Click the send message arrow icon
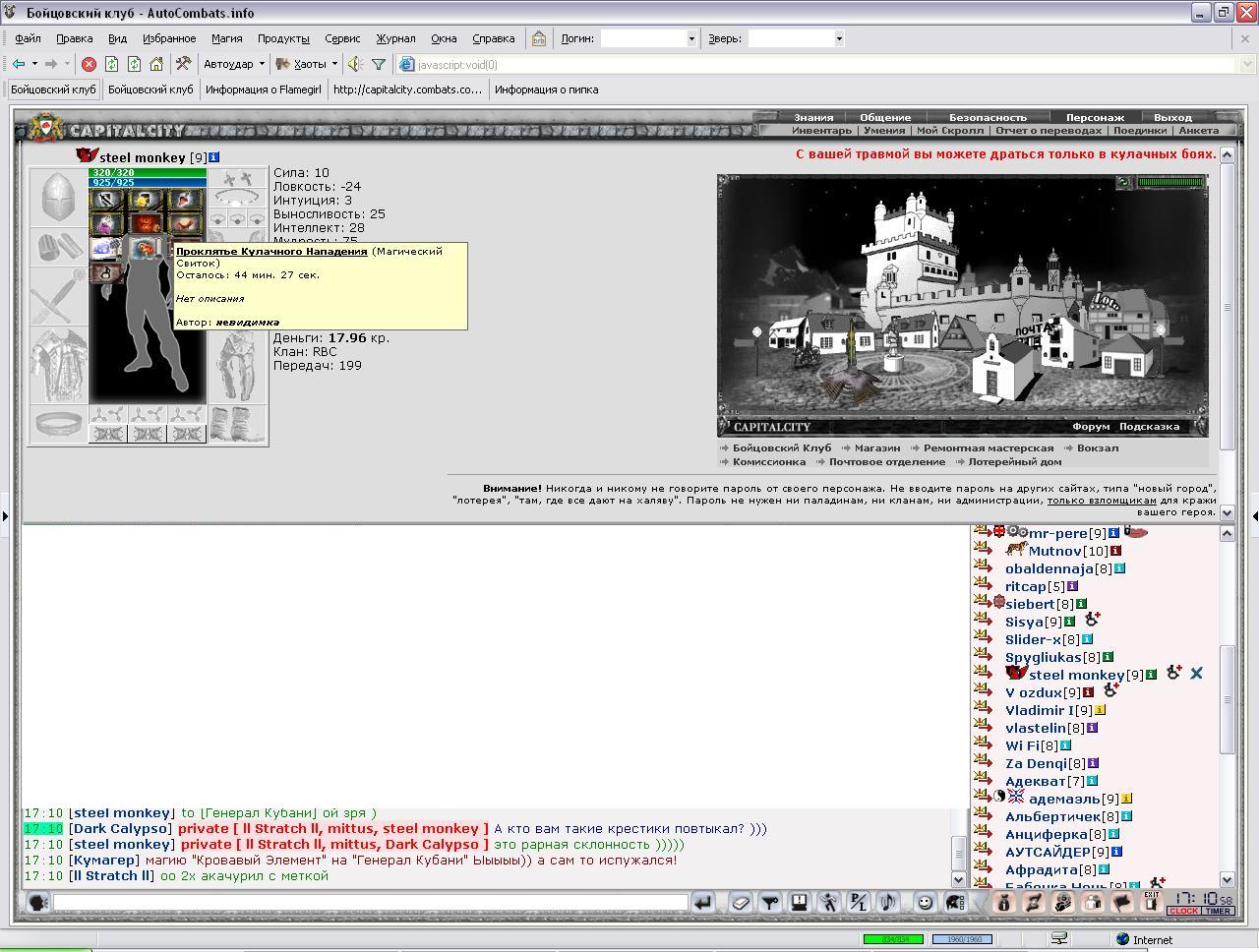This screenshot has width=1259, height=952. [703, 902]
